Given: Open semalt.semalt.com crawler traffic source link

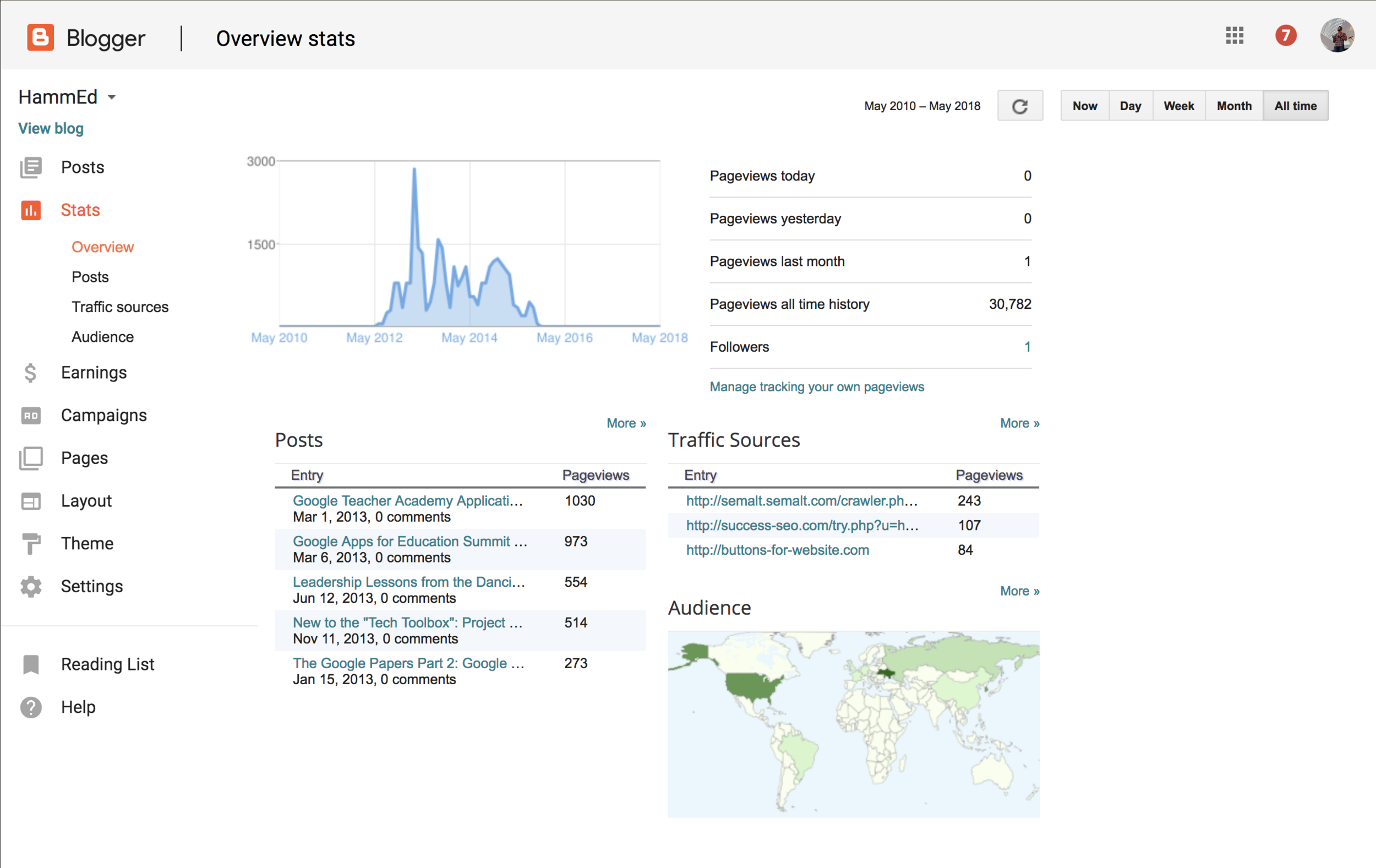Looking at the screenshot, I should point(802,500).
